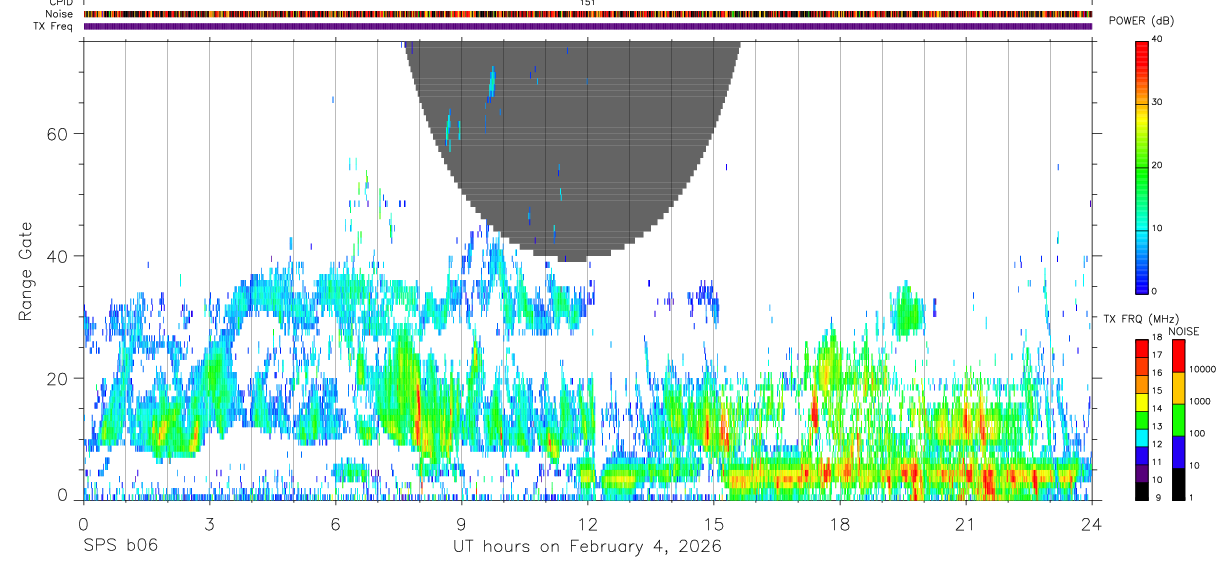Click the Noise strip above the plot
Viewport: 1228px width, 567px height.
(x=587, y=14)
